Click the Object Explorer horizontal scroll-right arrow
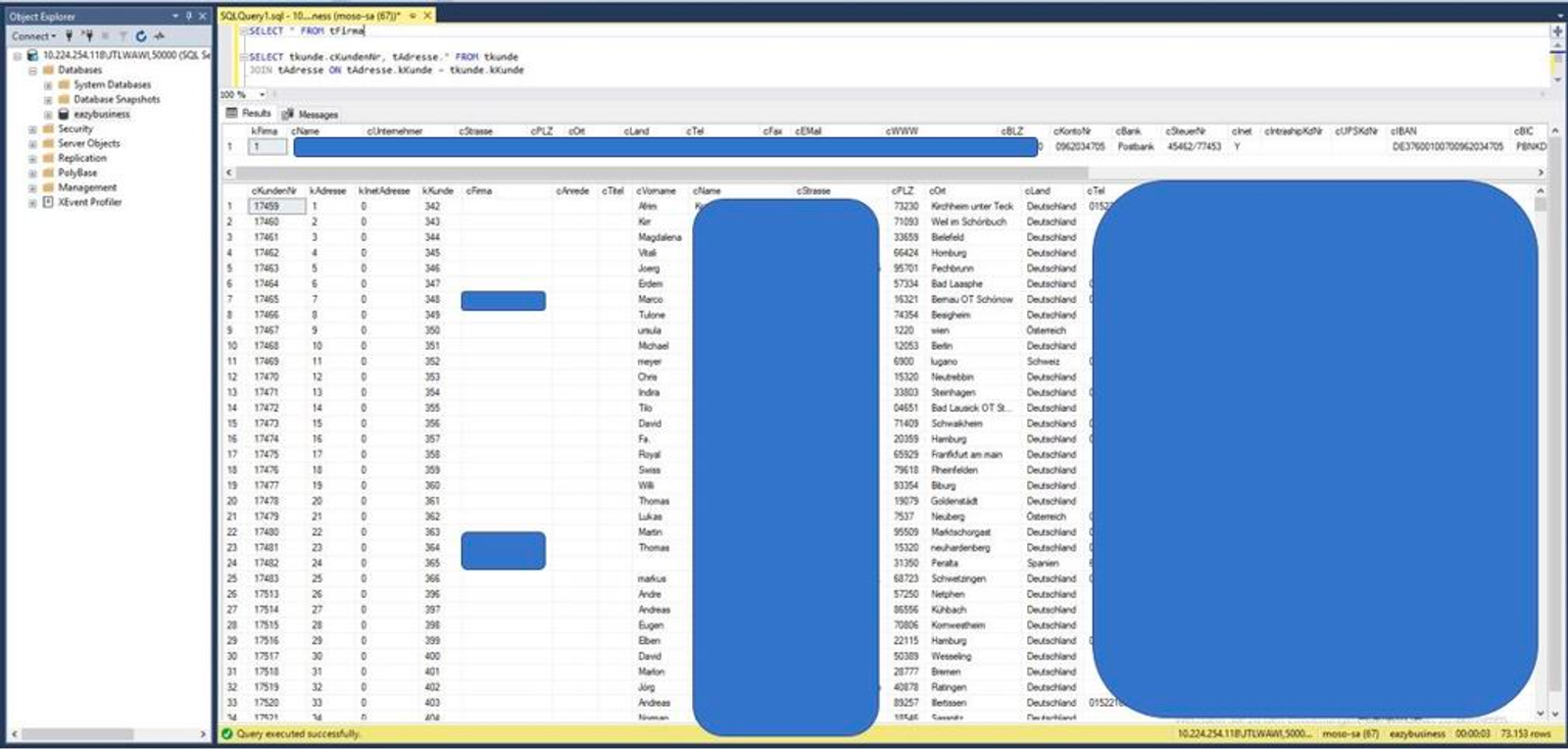Image resolution: width=1568 pixels, height=749 pixels. pos(203,733)
